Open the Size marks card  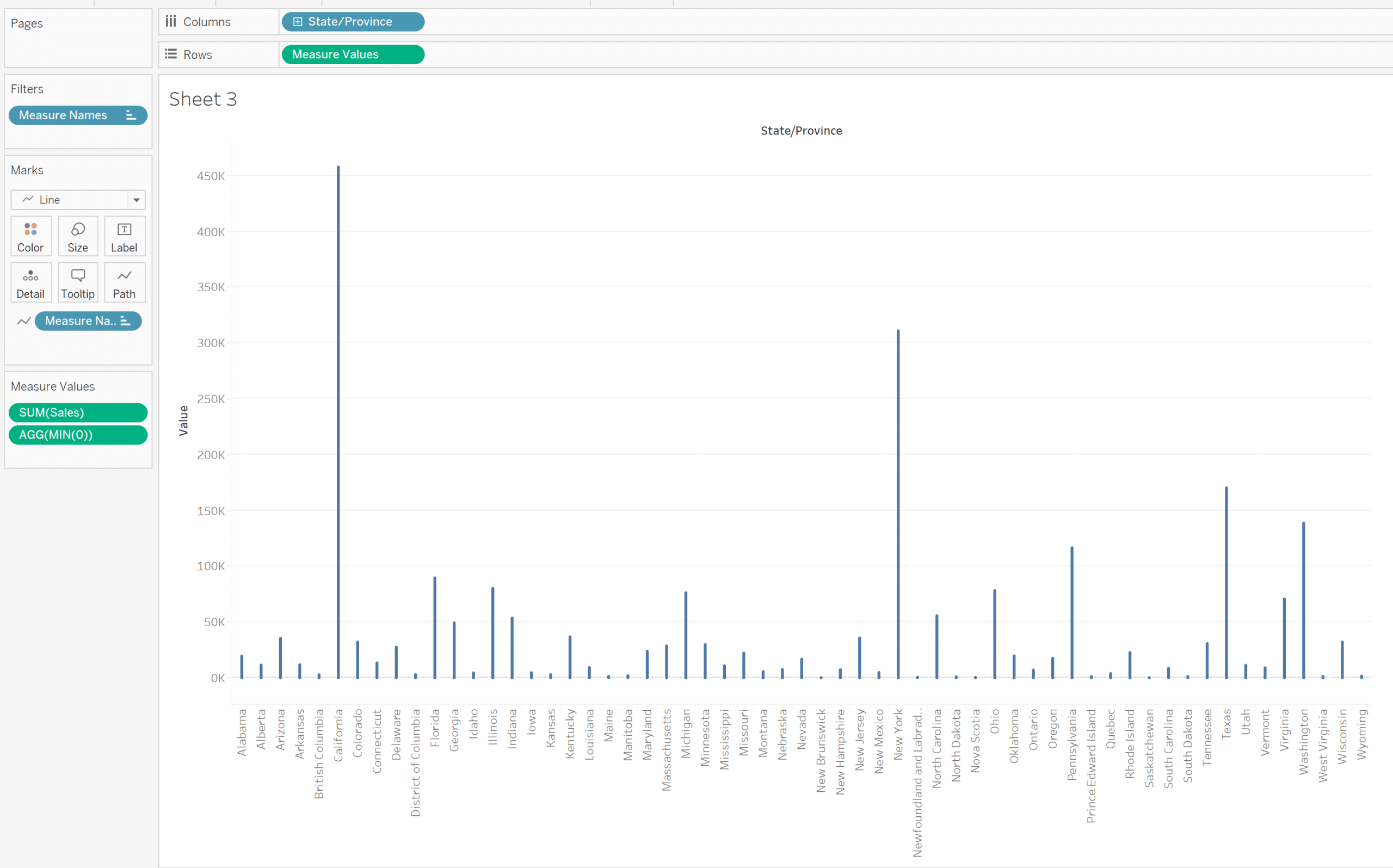coord(77,236)
